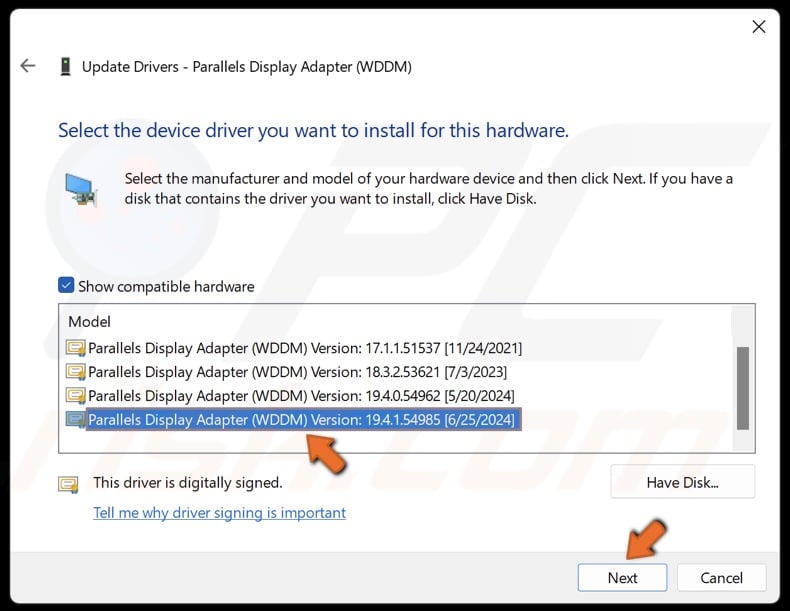Select driver Version: 18.3.2.53621 [7/3/2023]
This screenshot has height=611, width=790.
point(297,372)
